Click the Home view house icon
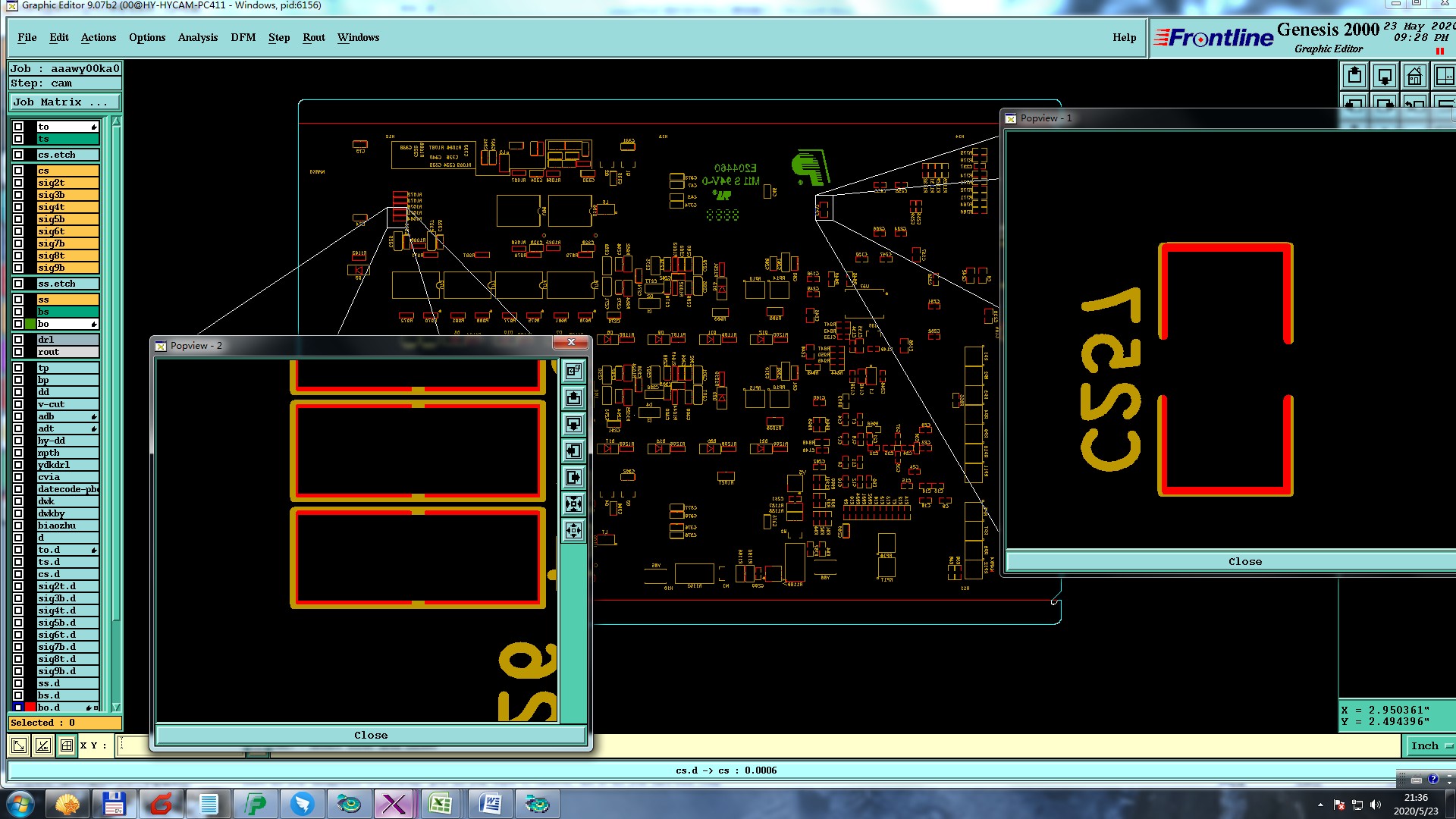This screenshot has height=819, width=1456. pos(1414,76)
